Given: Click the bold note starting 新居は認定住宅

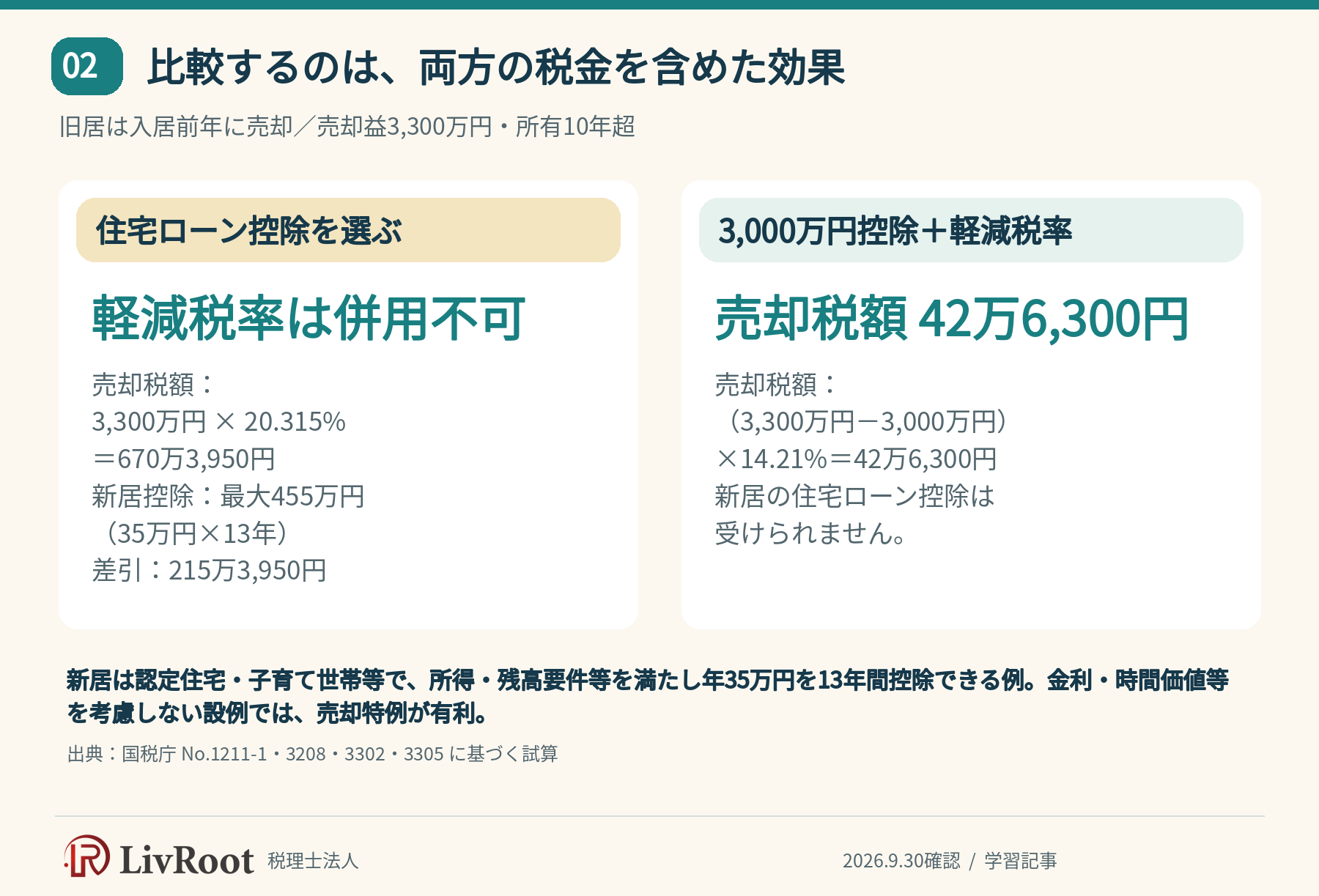Looking at the screenshot, I should [648, 696].
